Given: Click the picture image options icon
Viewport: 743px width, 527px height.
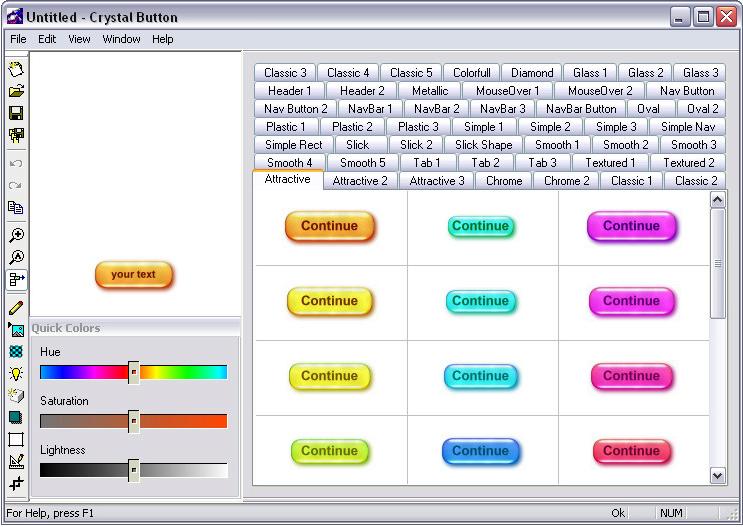Looking at the screenshot, I should point(16,329).
